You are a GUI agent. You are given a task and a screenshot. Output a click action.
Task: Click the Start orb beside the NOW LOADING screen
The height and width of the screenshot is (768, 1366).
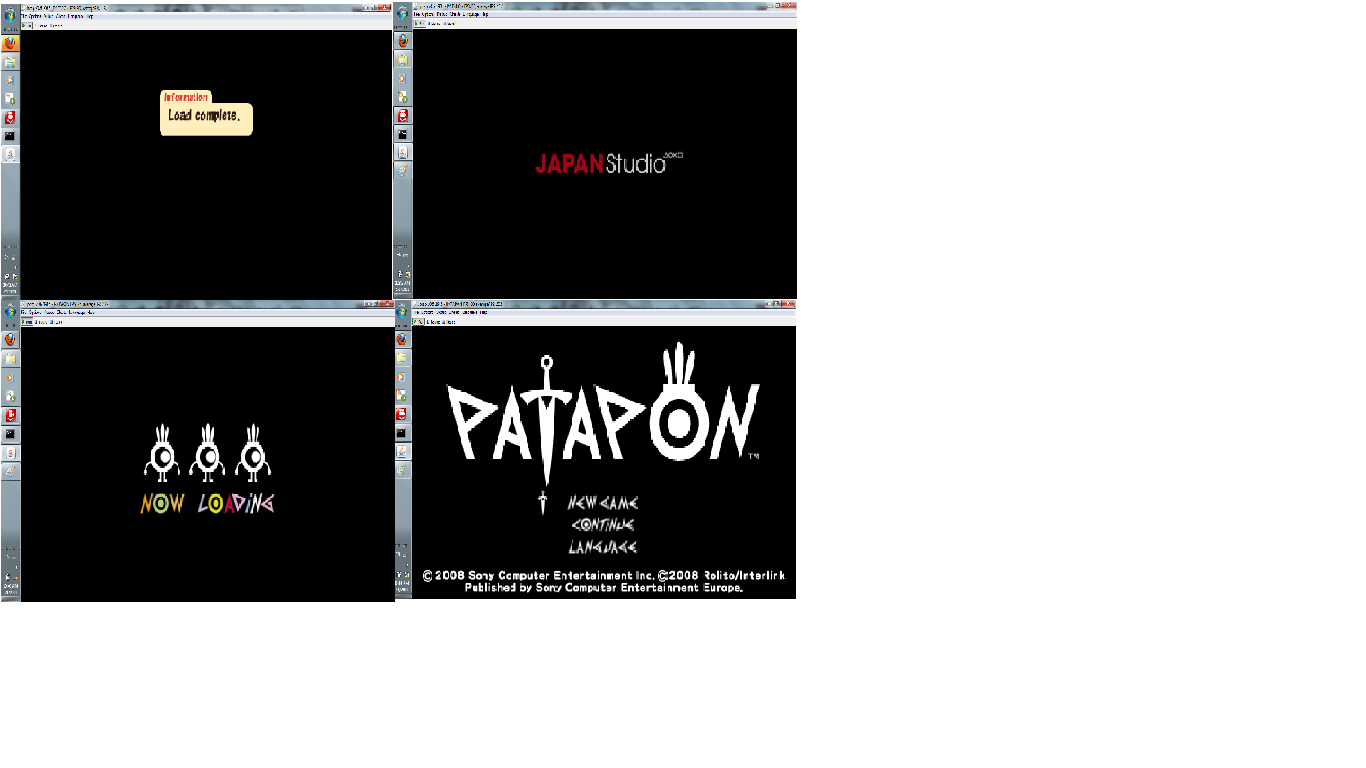(10, 311)
